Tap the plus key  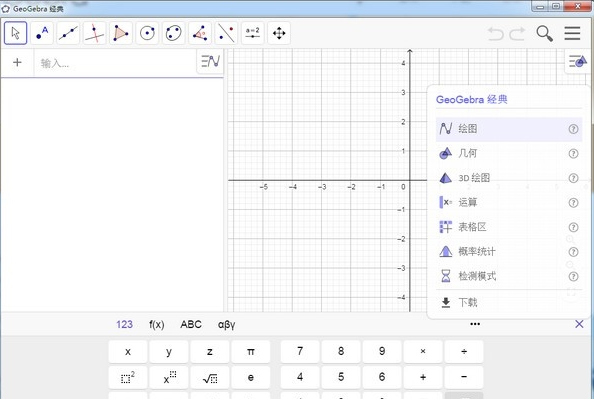point(423,377)
